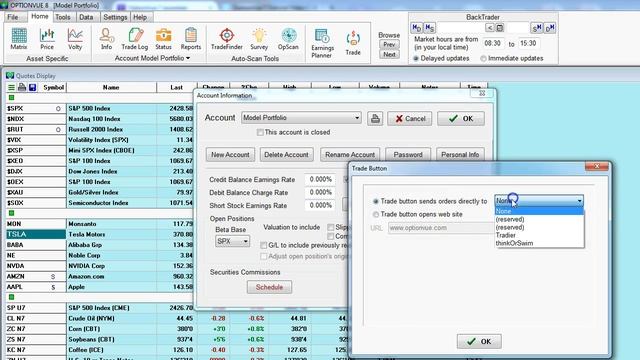This screenshot has height=360, width=640.
Task: Open the Status briefcase icon
Action: click(163, 39)
